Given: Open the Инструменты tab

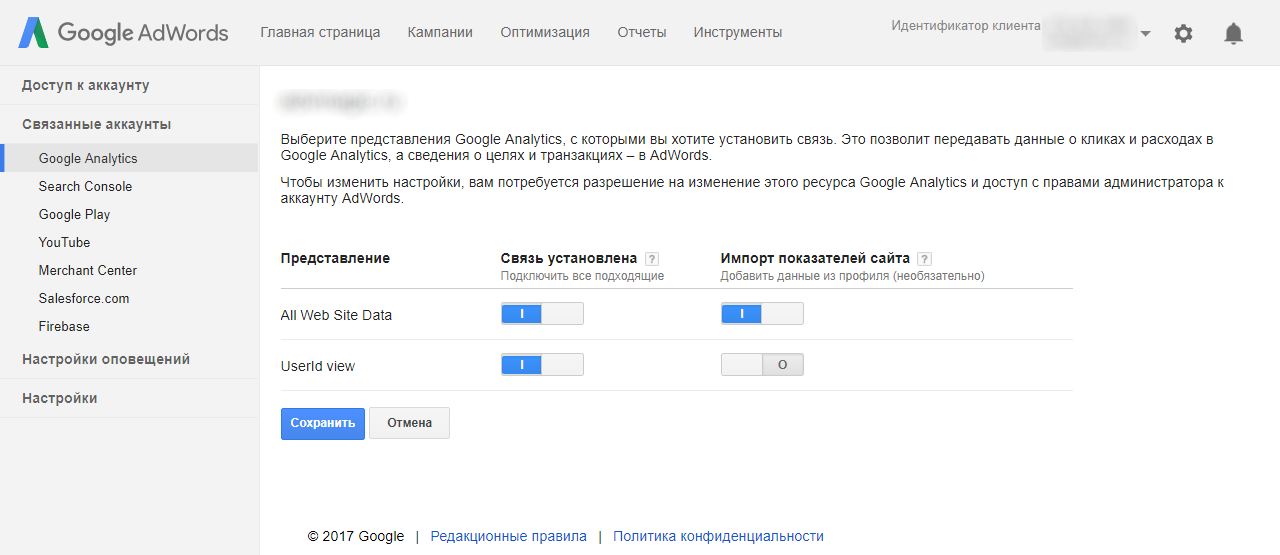Looking at the screenshot, I should coord(738,32).
